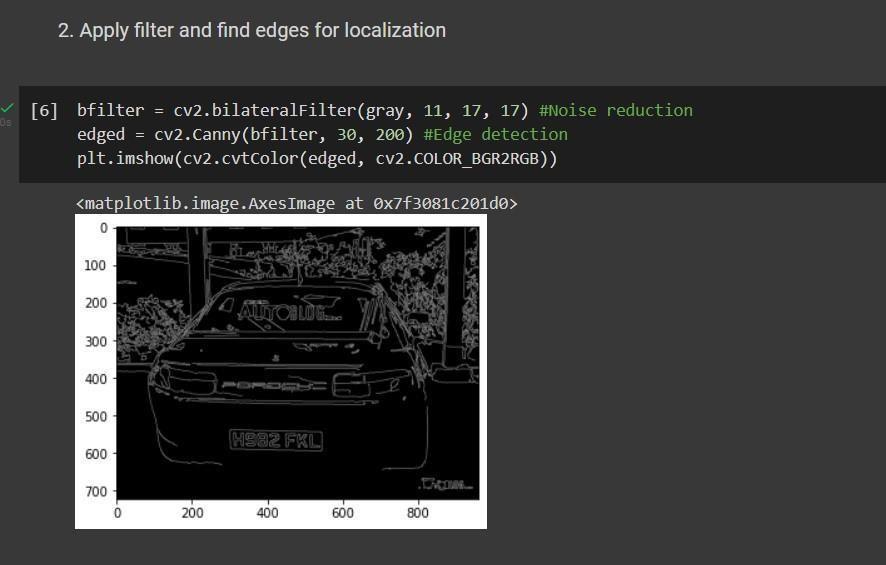Click the x-axis tick label 800
The width and height of the screenshot is (886, 565).
click(x=418, y=513)
